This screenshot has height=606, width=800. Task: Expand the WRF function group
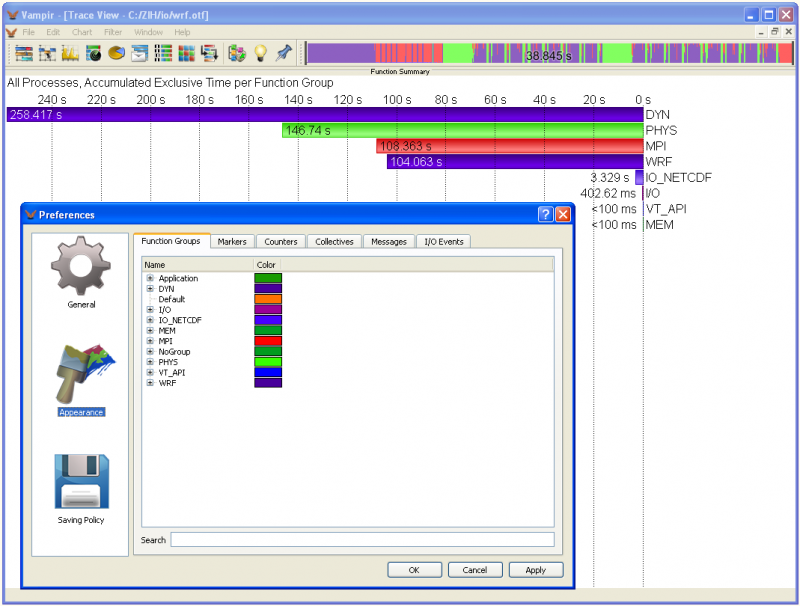[x=150, y=383]
